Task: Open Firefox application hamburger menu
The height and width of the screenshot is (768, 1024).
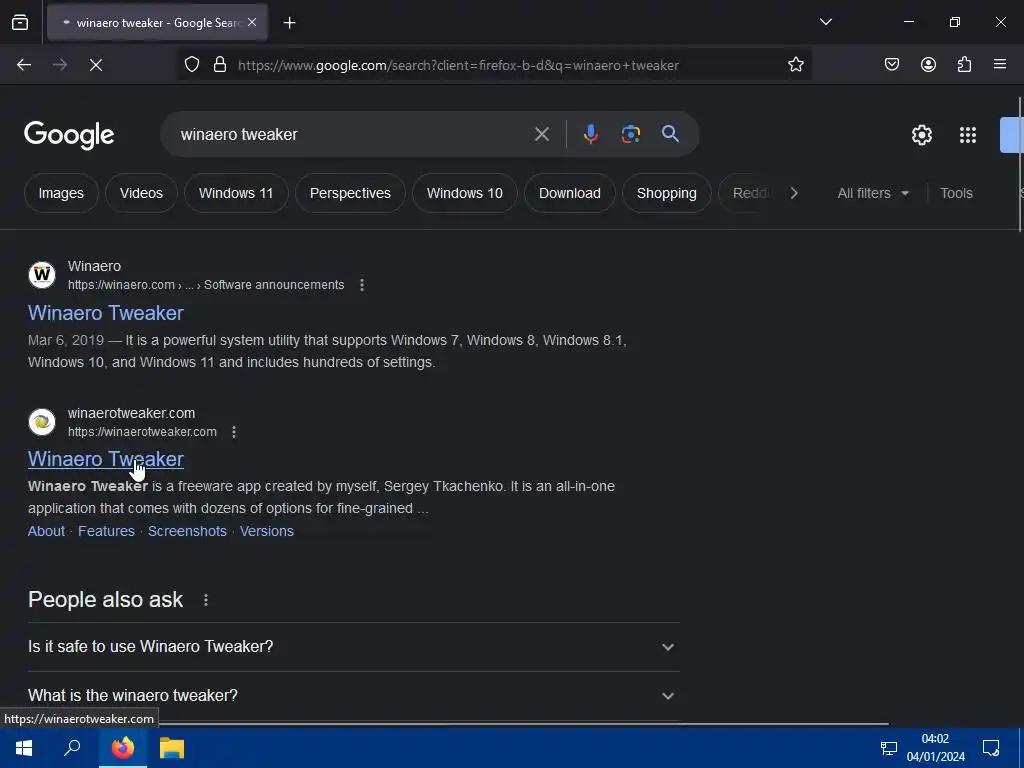Action: pos(1000,65)
